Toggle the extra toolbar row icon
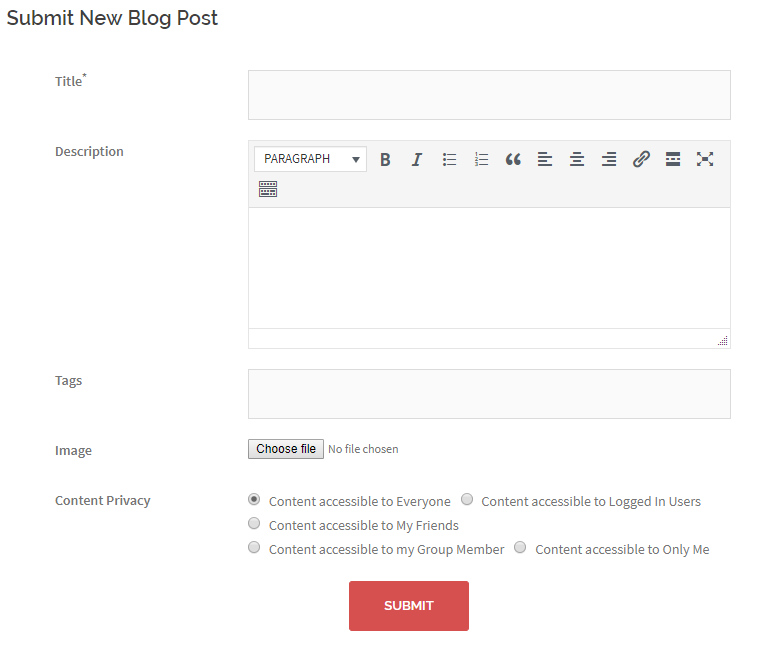The width and height of the screenshot is (762, 654). pos(268,189)
